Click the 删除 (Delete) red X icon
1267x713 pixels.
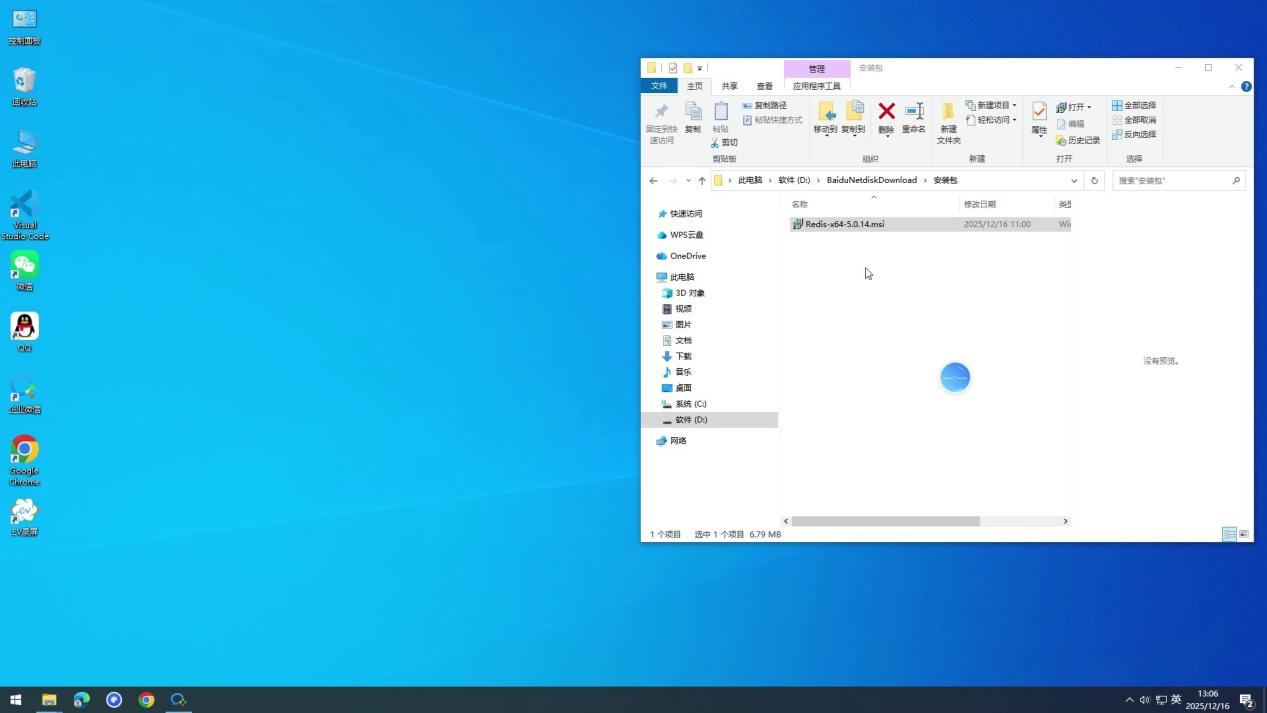click(886, 111)
